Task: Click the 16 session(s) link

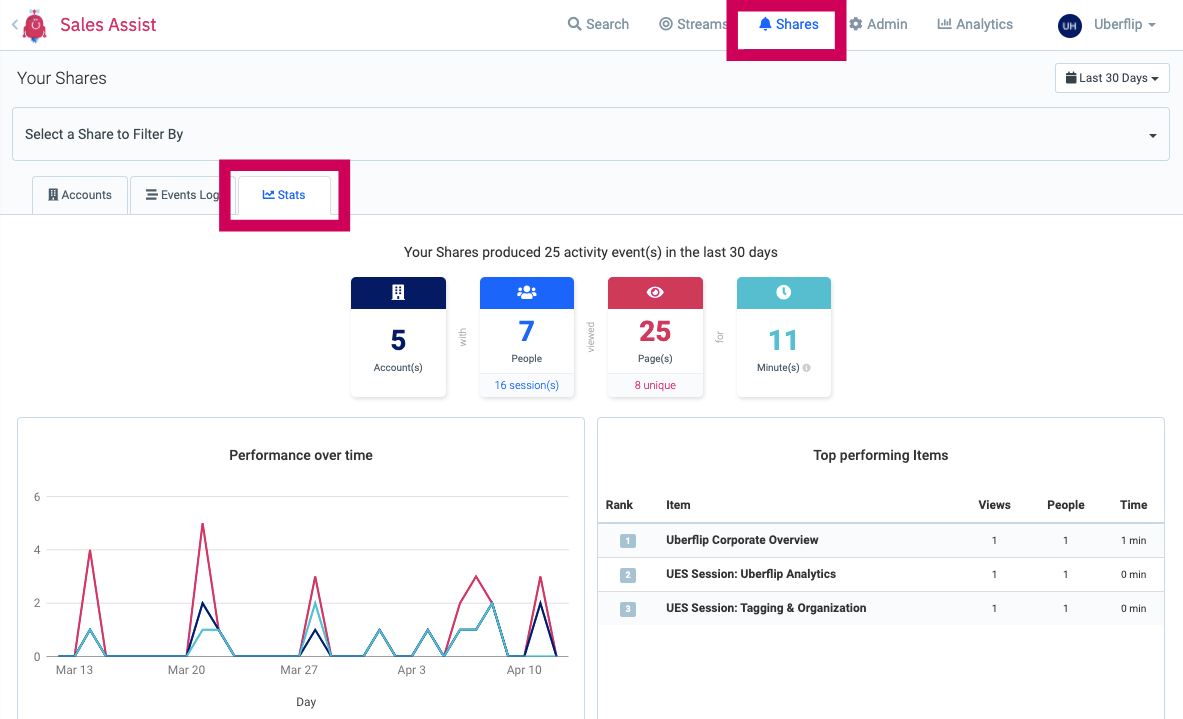Action: (527, 385)
